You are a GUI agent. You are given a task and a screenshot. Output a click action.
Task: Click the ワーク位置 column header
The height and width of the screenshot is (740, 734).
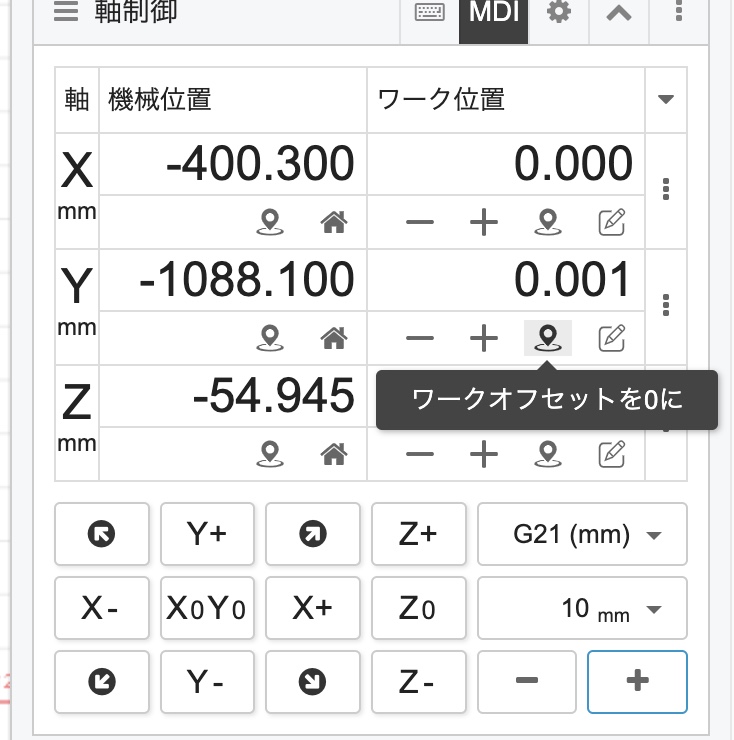coord(441,100)
